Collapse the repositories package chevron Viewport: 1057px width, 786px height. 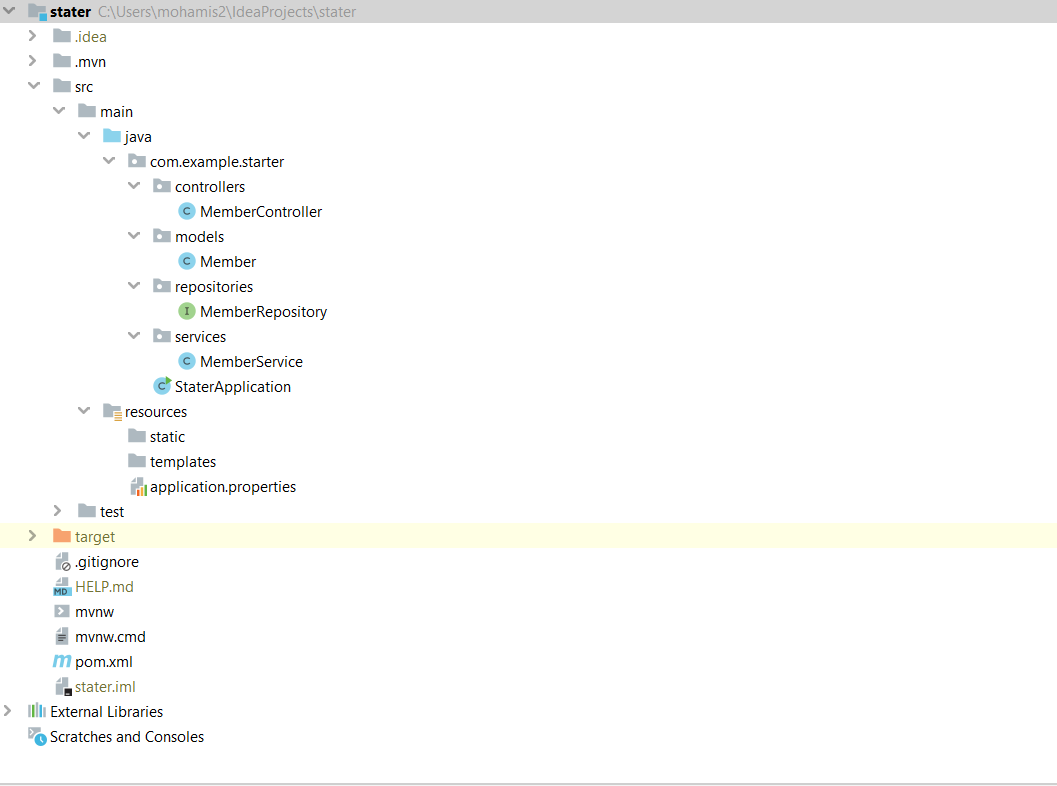pos(133,285)
